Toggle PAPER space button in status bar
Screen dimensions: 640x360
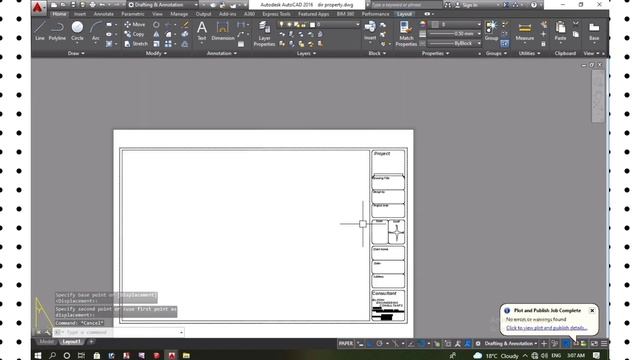[x=346, y=344]
